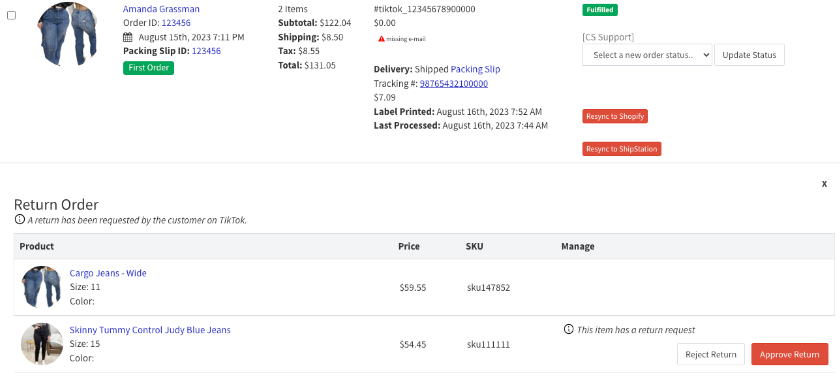Select the Total $131.05 text
This screenshot has width=840, height=379.
tap(307, 65)
